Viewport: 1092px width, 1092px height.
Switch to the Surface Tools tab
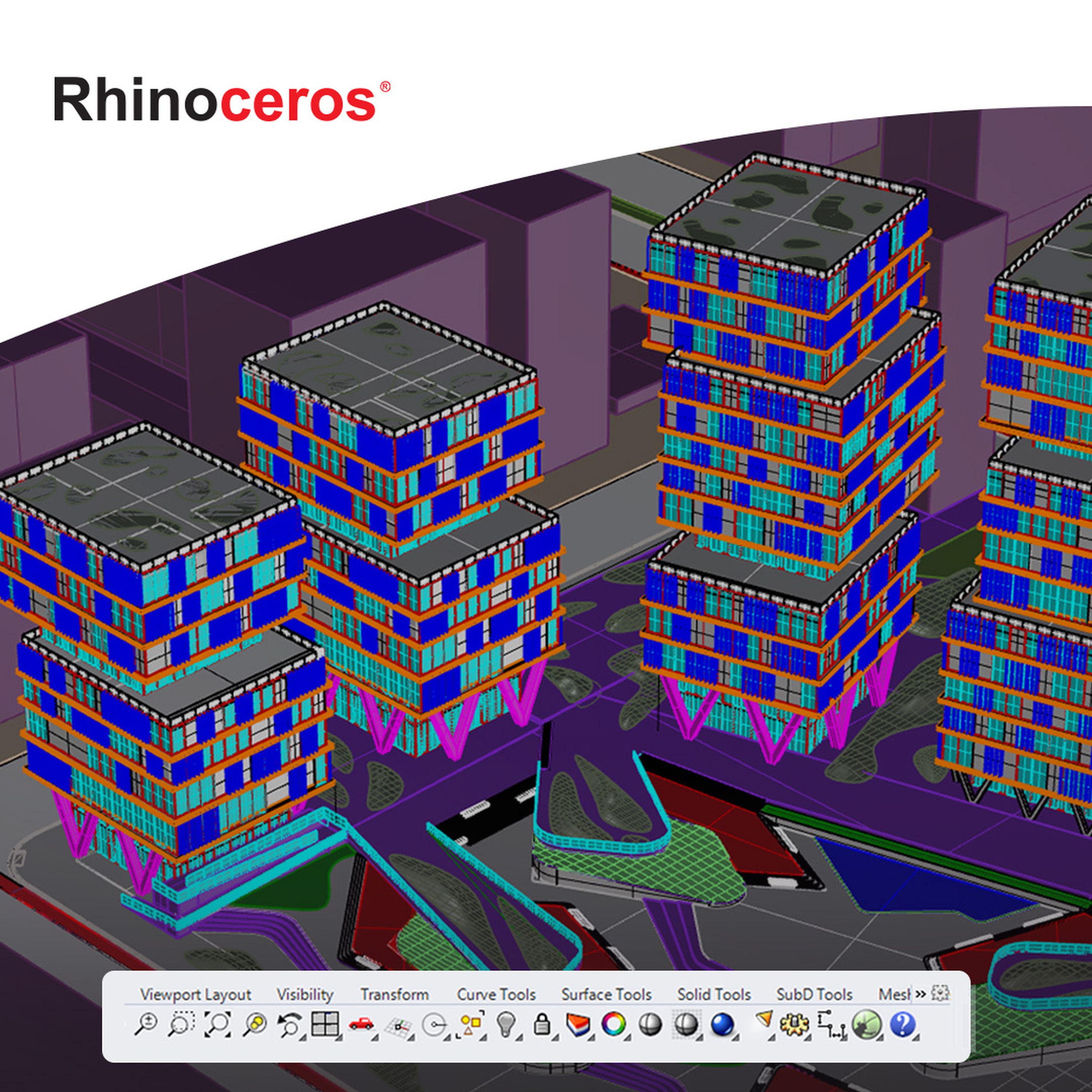(606, 994)
